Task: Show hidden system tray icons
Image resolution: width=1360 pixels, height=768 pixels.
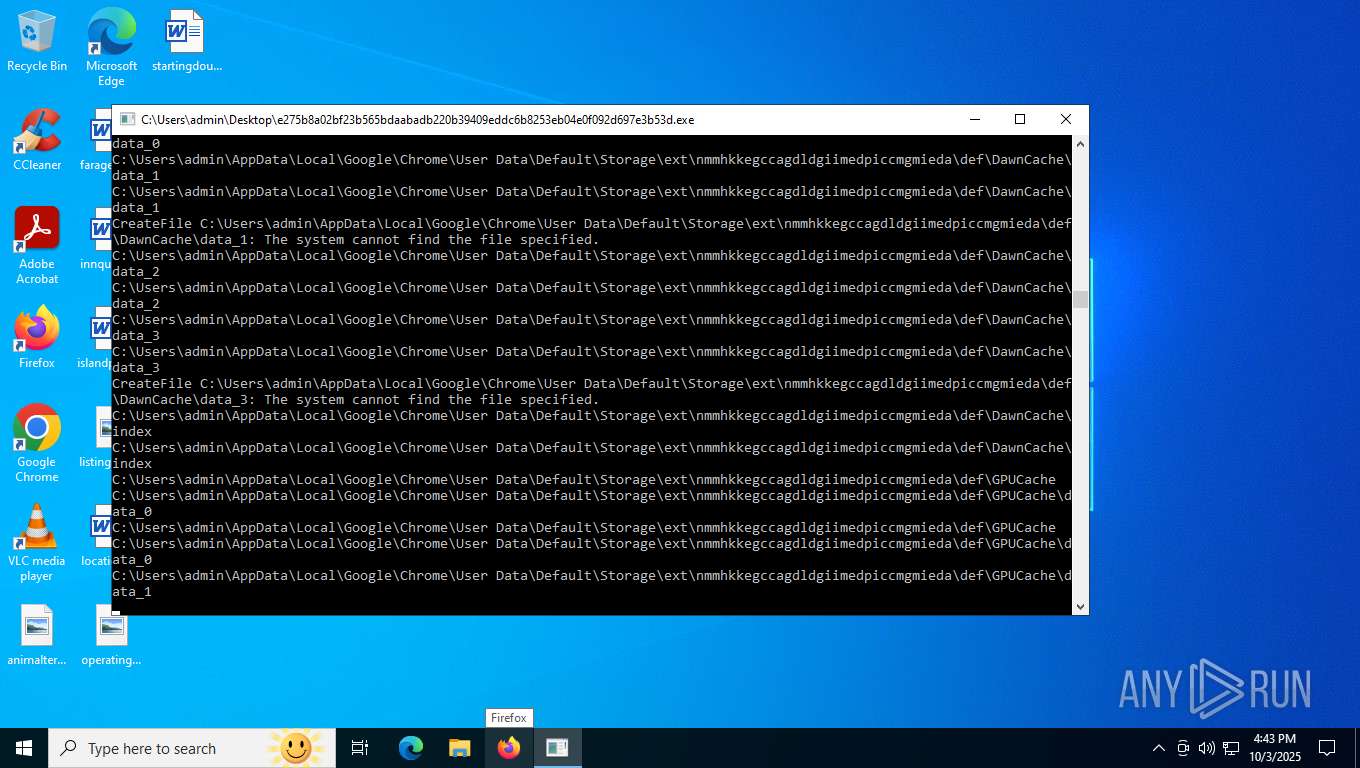Action: tap(1159, 748)
